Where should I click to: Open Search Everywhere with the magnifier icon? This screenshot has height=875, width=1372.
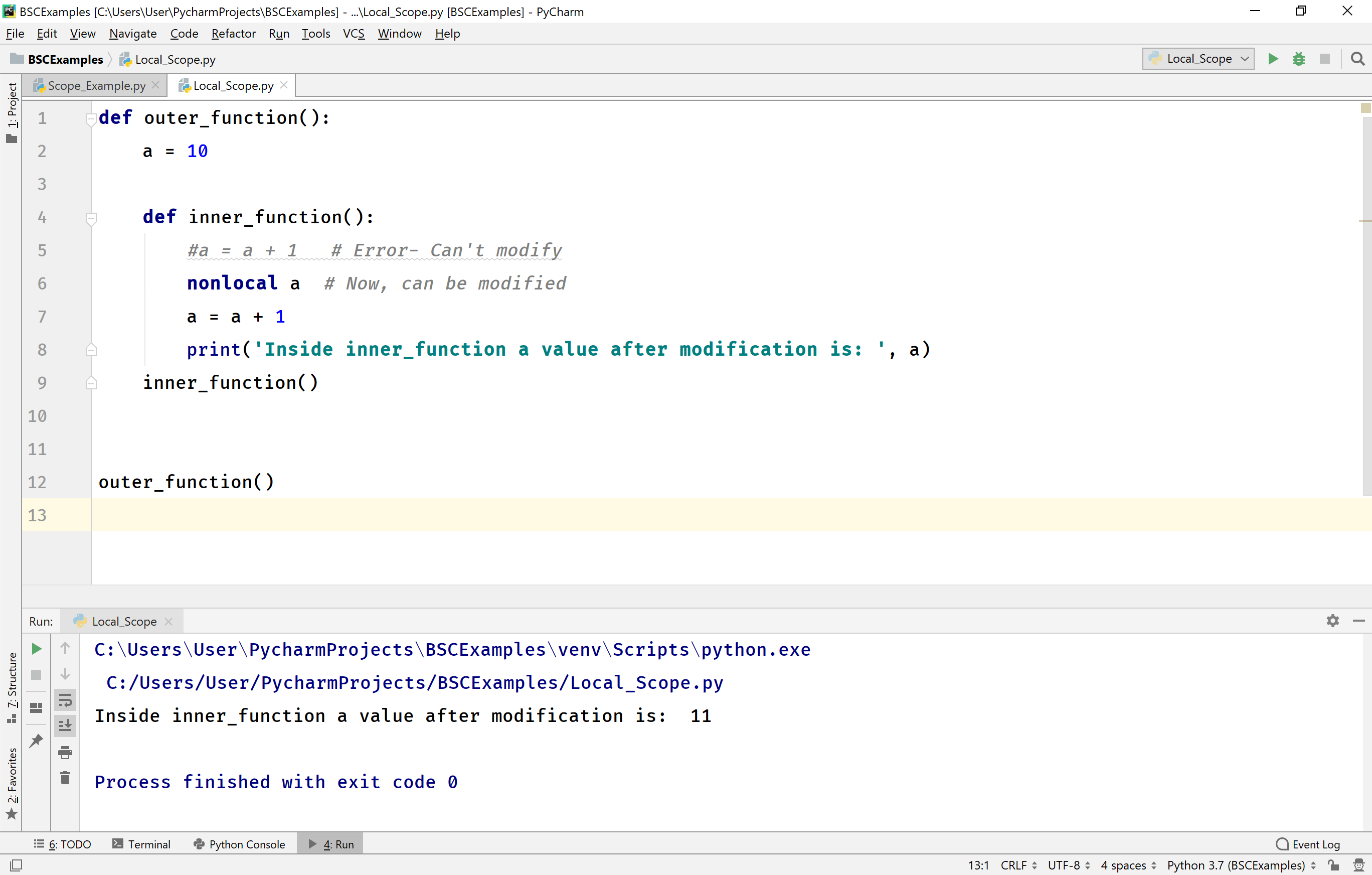point(1358,59)
